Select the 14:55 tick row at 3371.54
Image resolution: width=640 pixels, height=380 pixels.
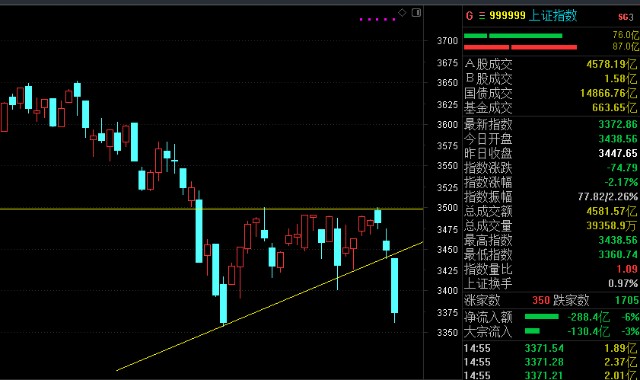point(551,348)
